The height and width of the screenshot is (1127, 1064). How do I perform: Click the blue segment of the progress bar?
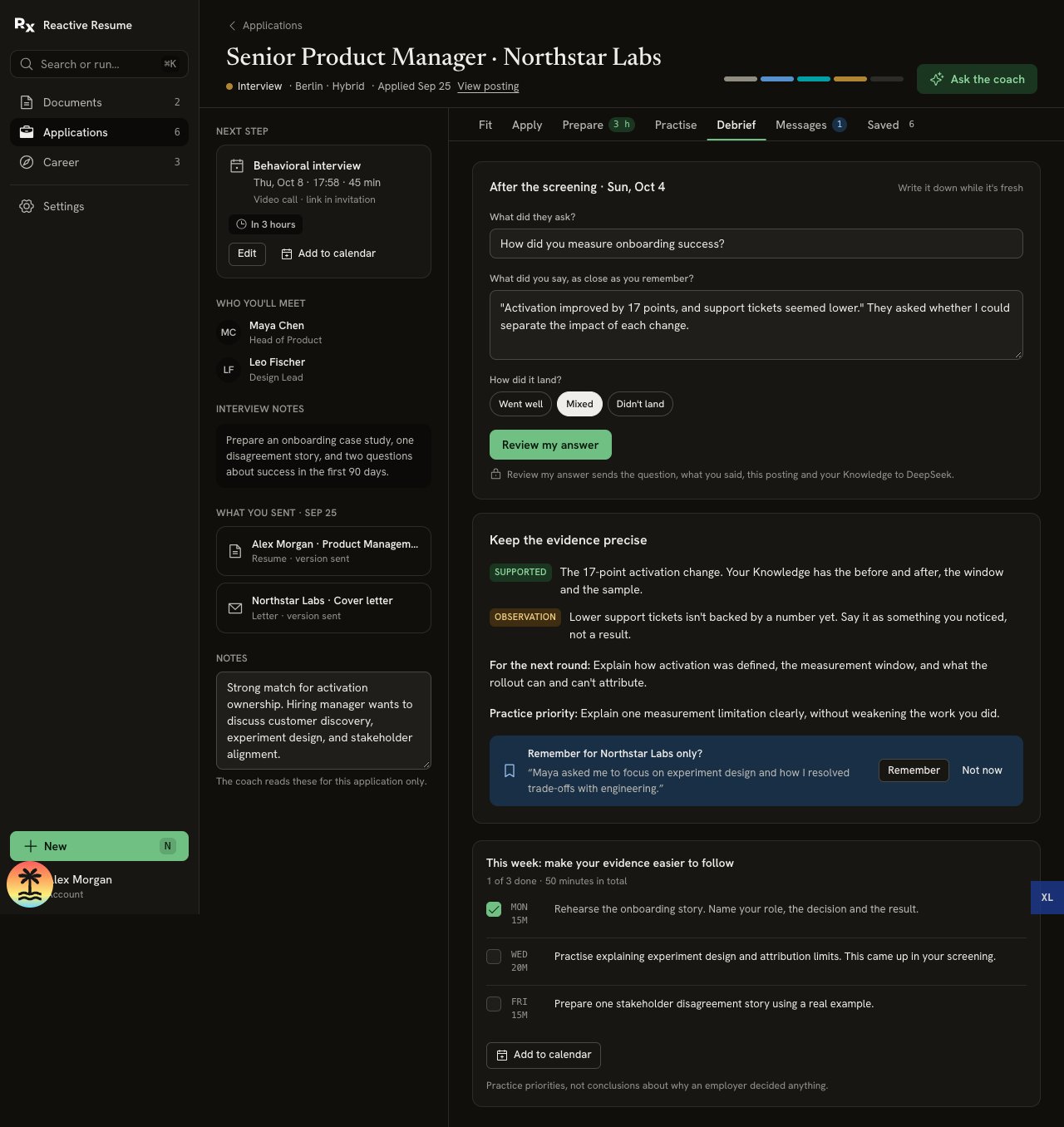pyautogui.click(x=777, y=79)
